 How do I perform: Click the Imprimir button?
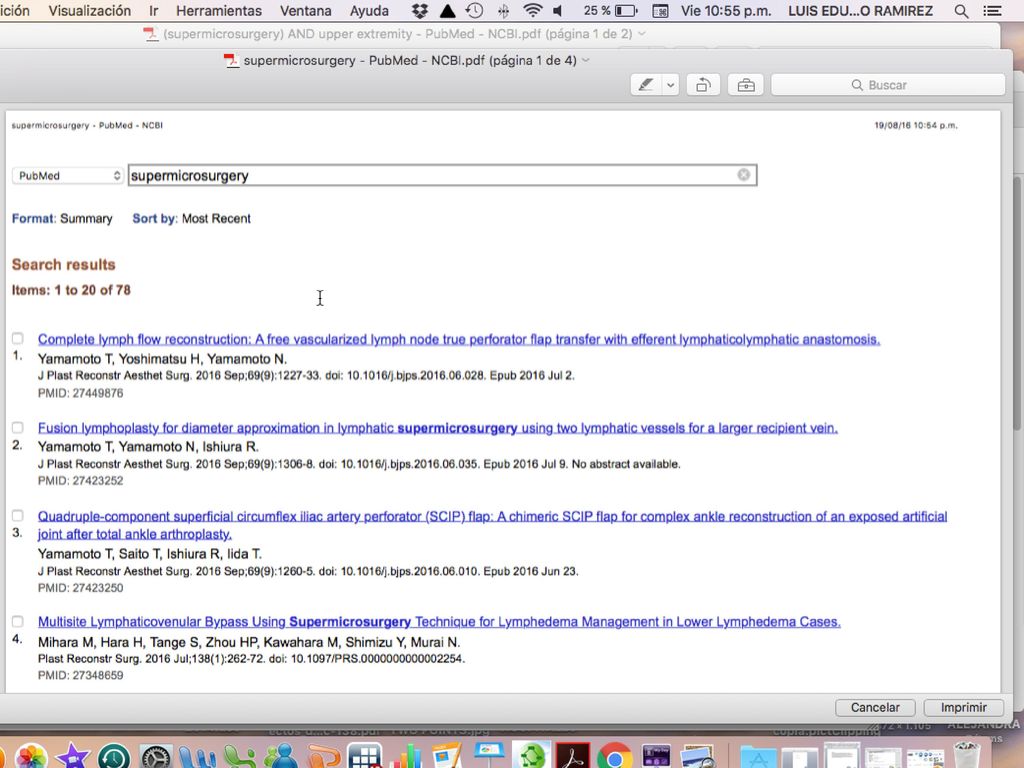pyautogui.click(x=963, y=707)
